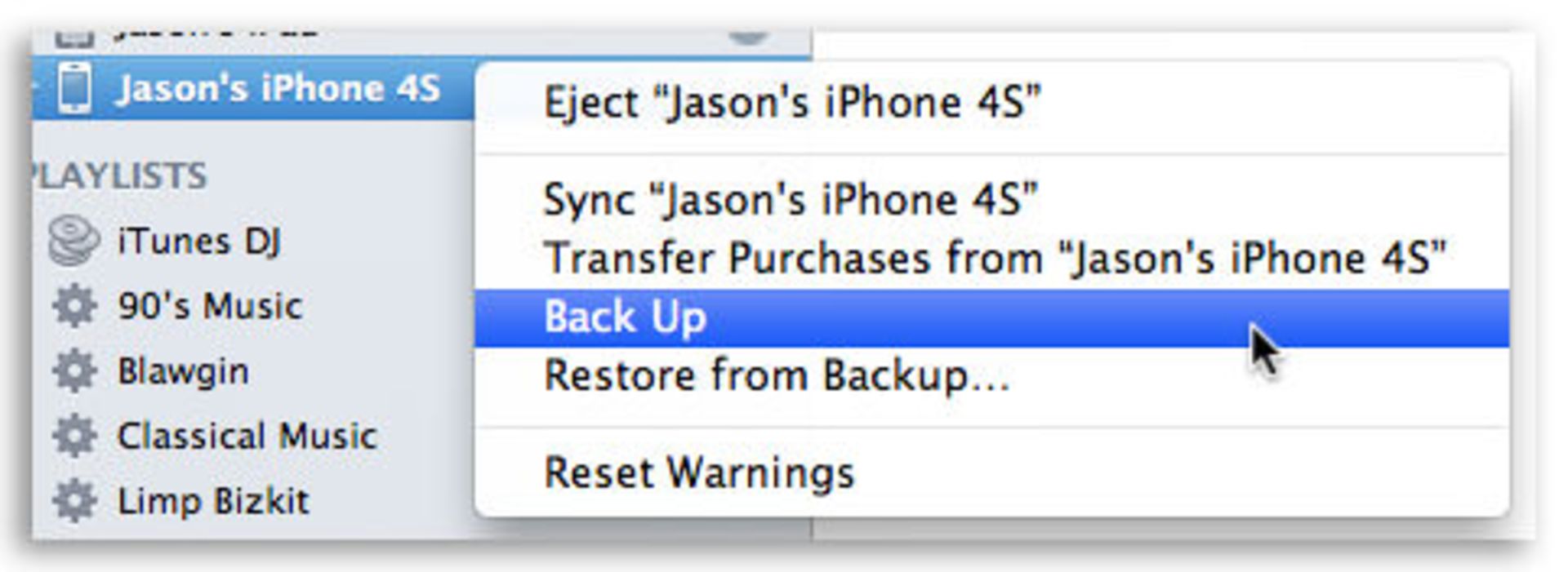Image resolution: width=1568 pixels, height=572 pixels.
Task: Select the Blawgin playlist name
Action: point(183,372)
